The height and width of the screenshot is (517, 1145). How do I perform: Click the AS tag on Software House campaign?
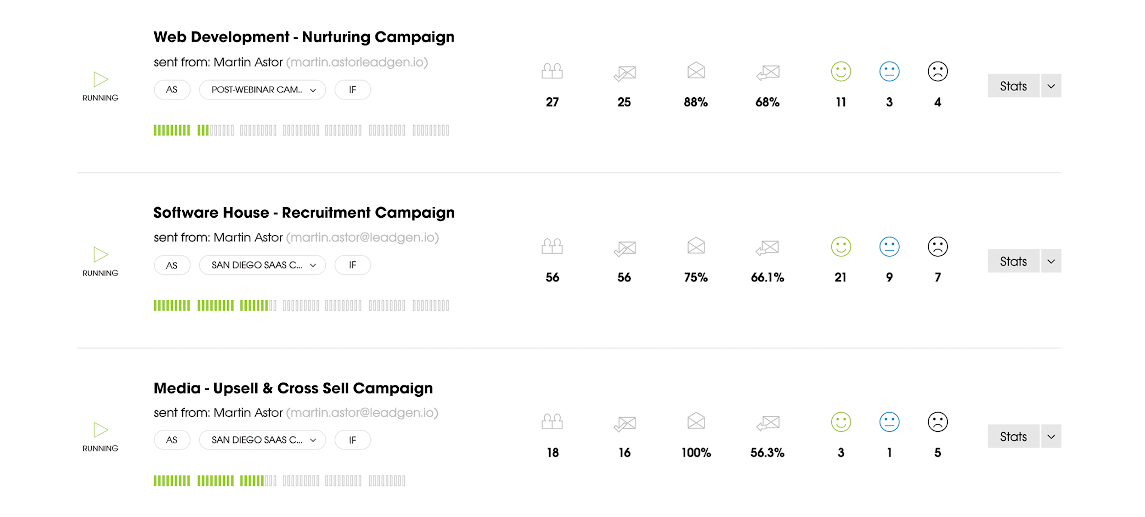tap(172, 265)
